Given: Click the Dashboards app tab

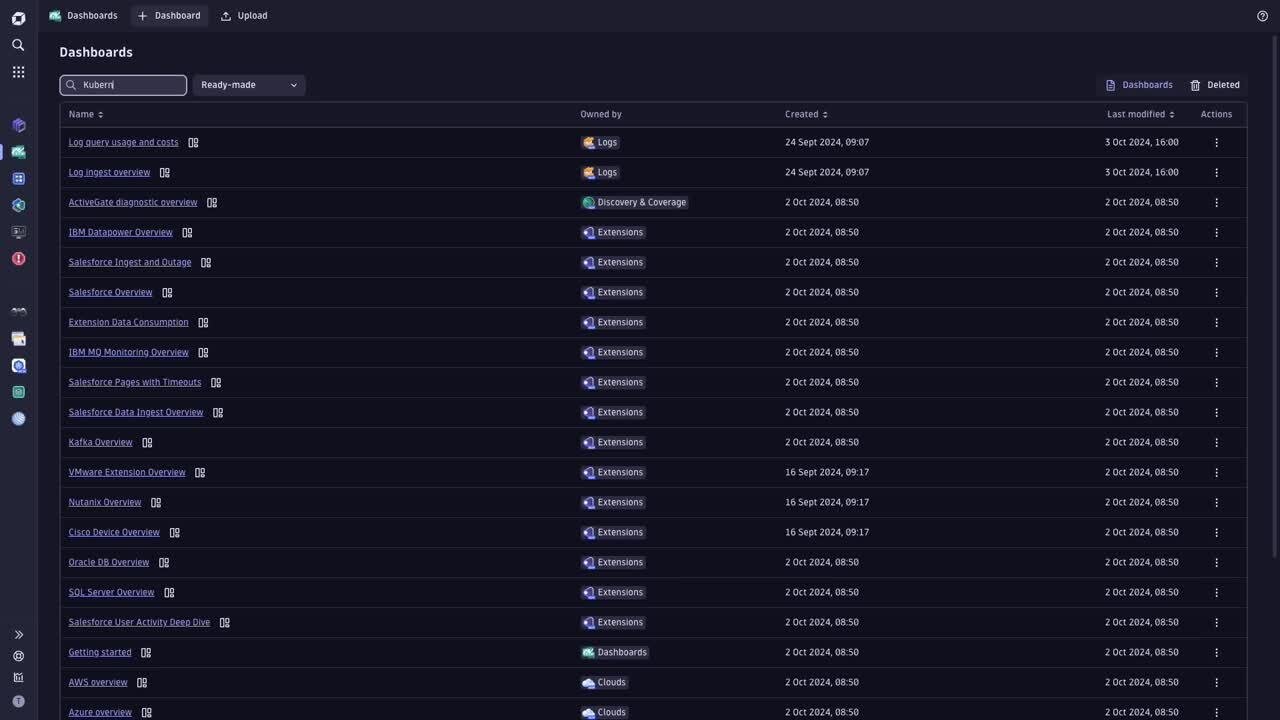Looking at the screenshot, I should (83, 16).
